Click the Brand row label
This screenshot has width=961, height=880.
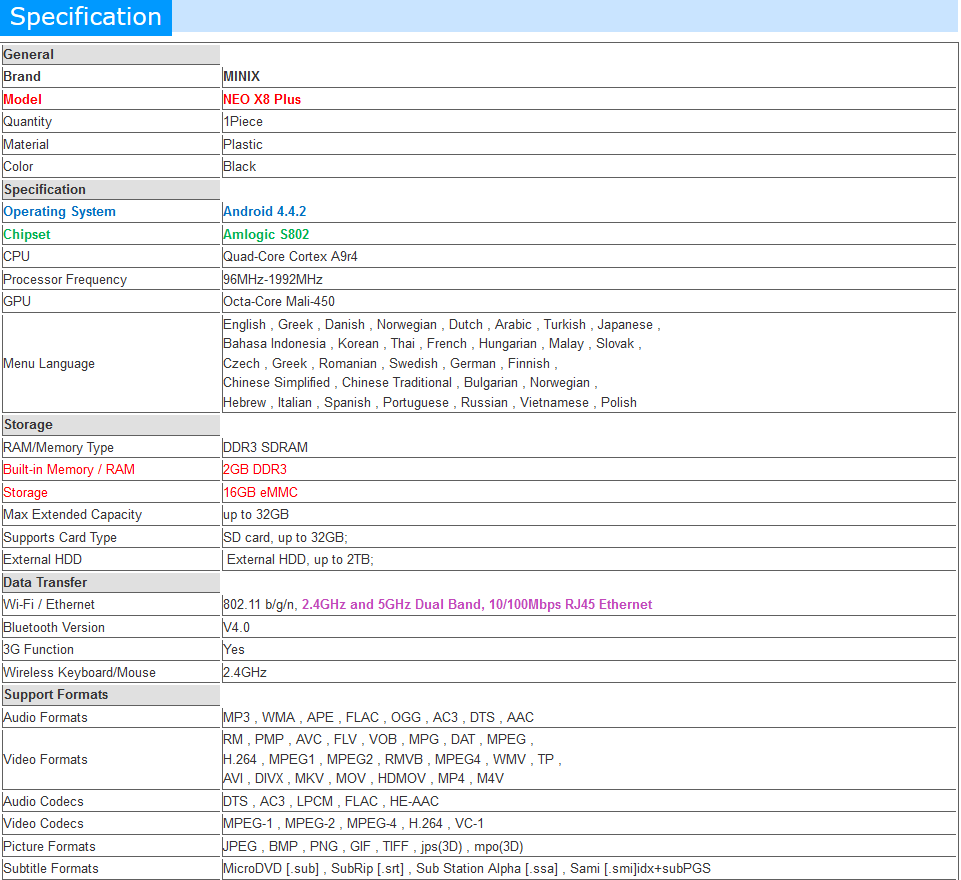click(x=22, y=77)
